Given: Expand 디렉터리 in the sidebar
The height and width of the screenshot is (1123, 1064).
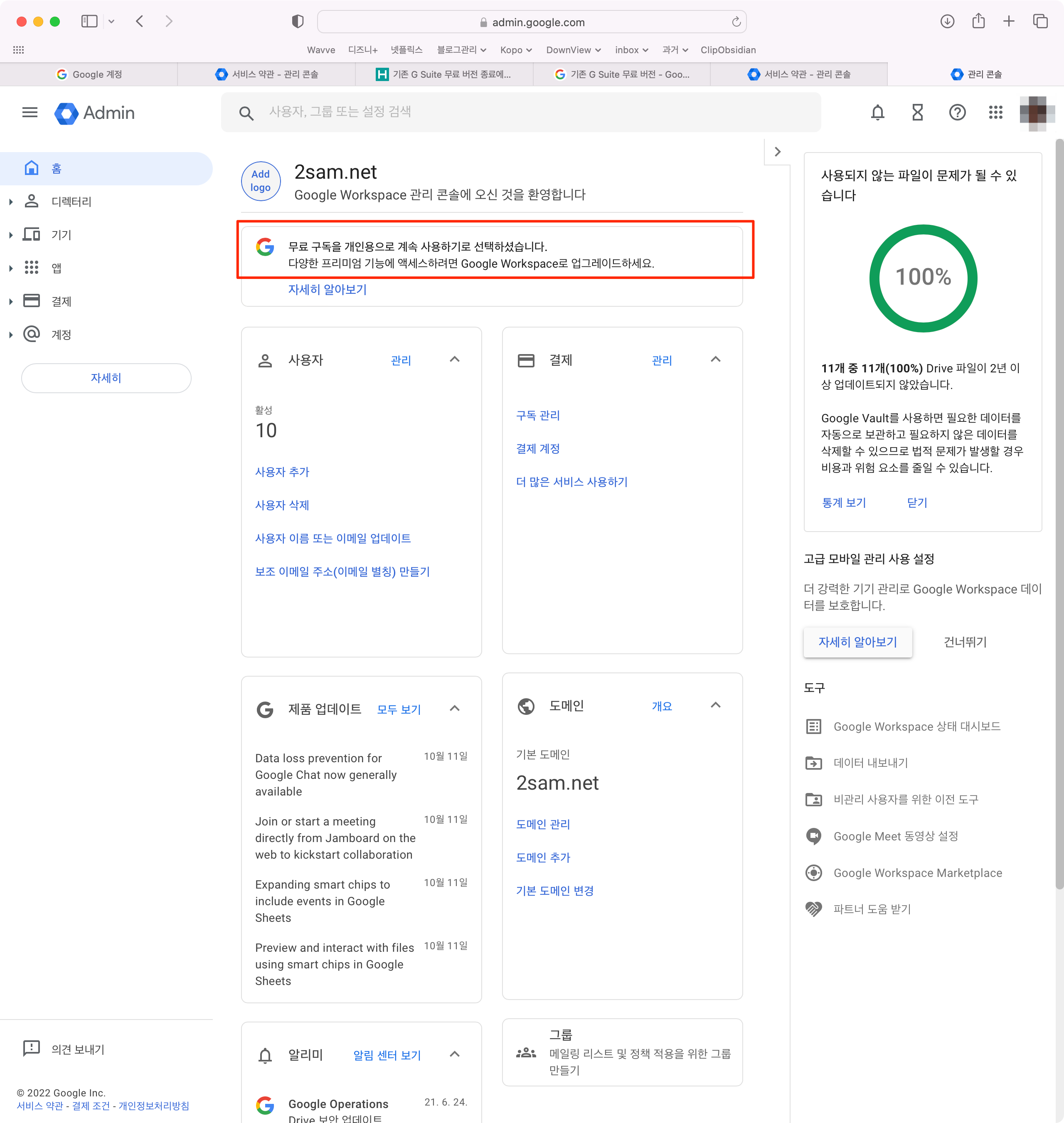Looking at the screenshot, I should pos(11,202).
